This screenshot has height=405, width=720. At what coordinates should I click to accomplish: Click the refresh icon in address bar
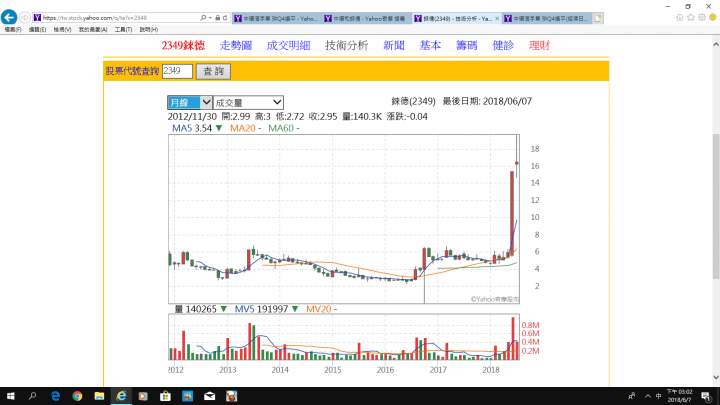pyautogui.click(x=225, y=17)
